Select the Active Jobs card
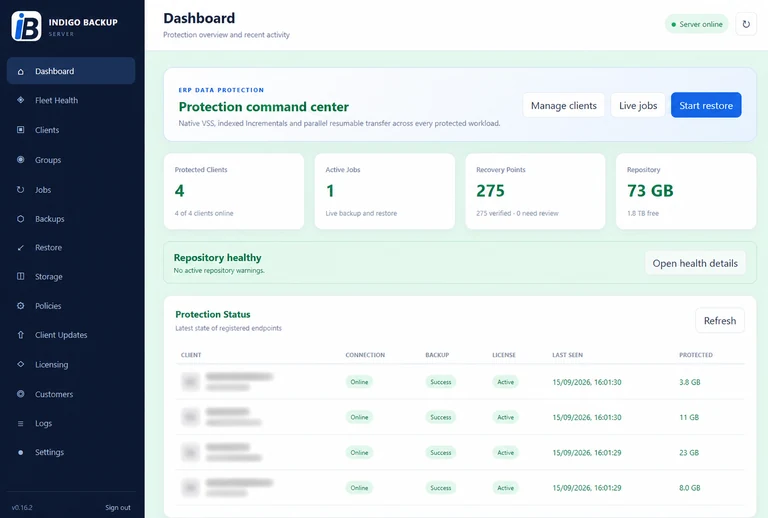The height and width of the screenshot is (518, 768). point(384,191)
